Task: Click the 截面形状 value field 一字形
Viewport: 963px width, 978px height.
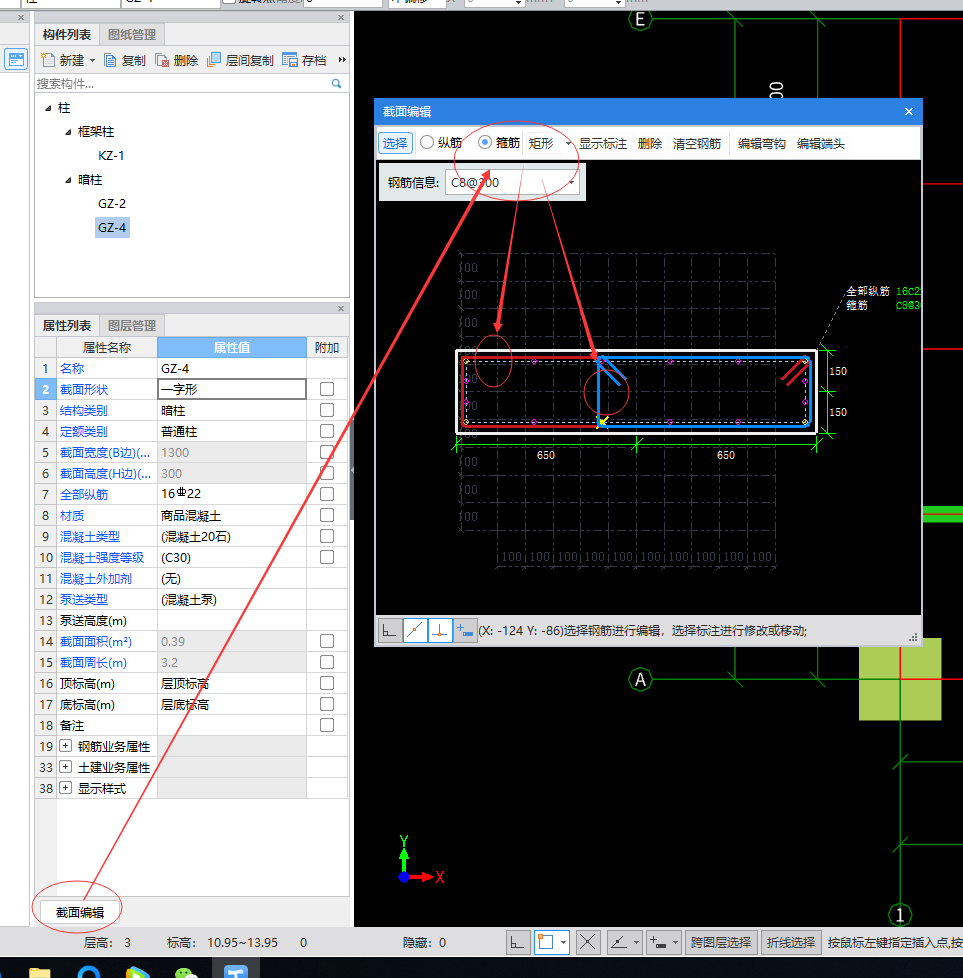Action: coord(232,389)
